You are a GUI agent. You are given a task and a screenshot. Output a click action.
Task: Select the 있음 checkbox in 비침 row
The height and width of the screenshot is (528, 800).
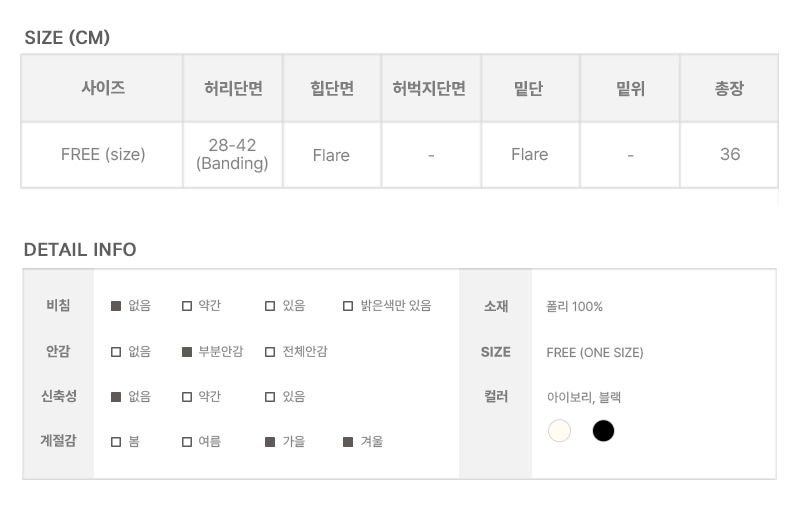(270, 306)
